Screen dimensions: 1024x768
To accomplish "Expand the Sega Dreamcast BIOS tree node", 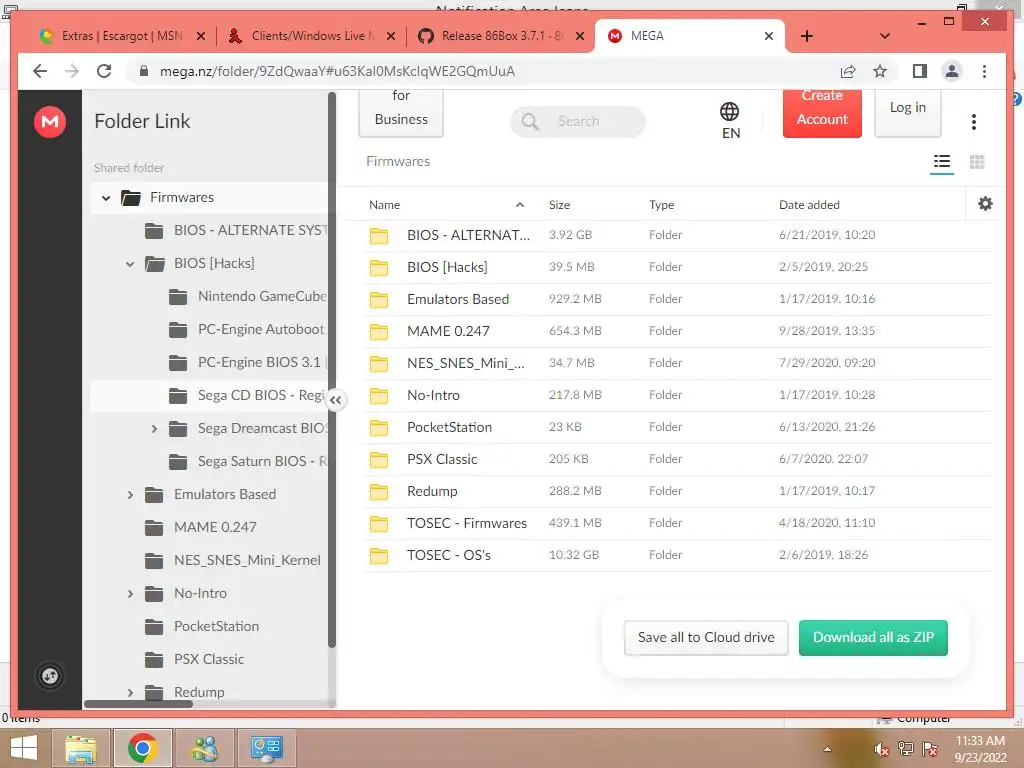I will 154,428.
